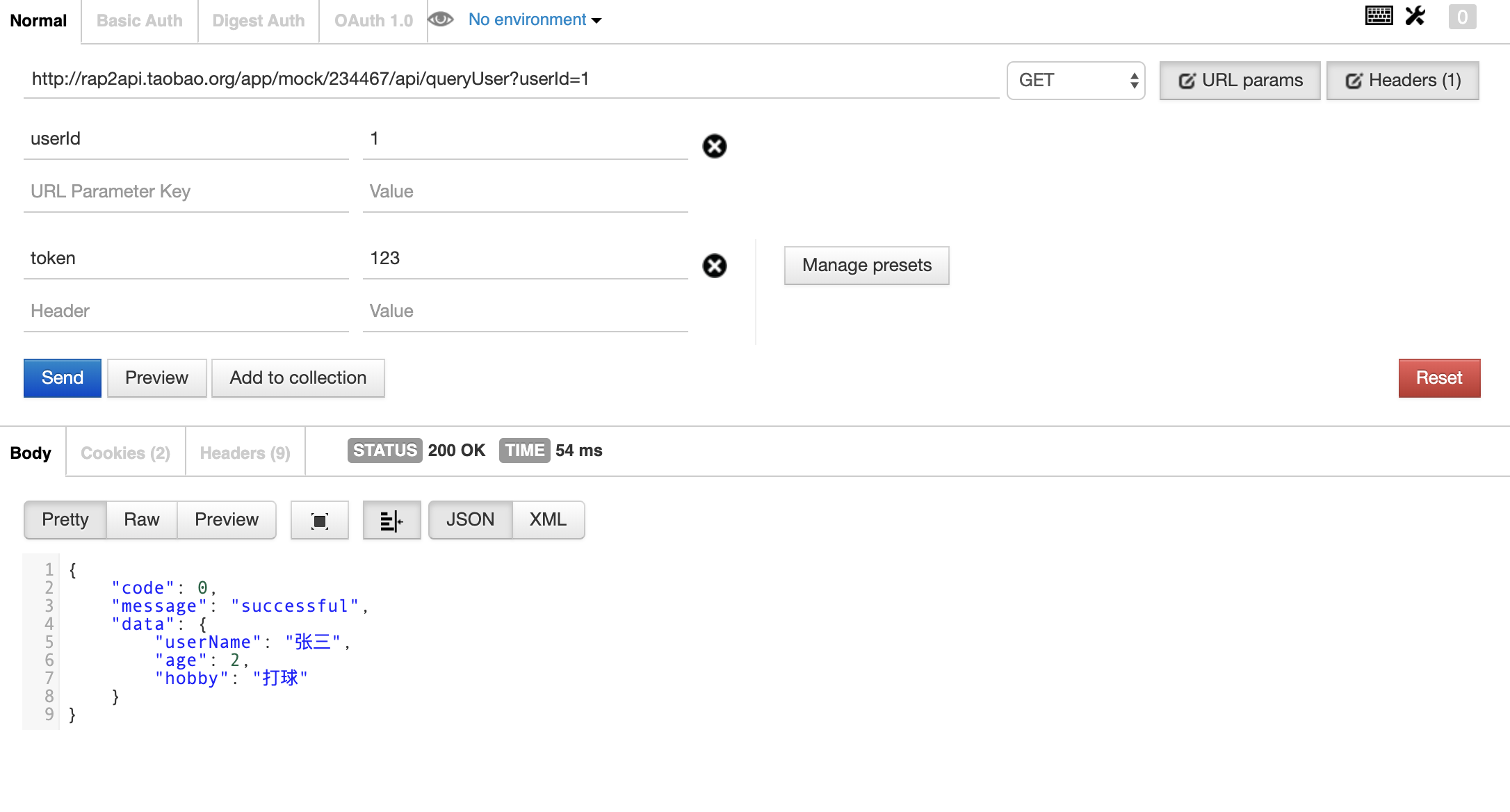Viewport: 1510px width, 812px height.
Task: Click the 200 OK status text
Action: [x=457, y=450]
